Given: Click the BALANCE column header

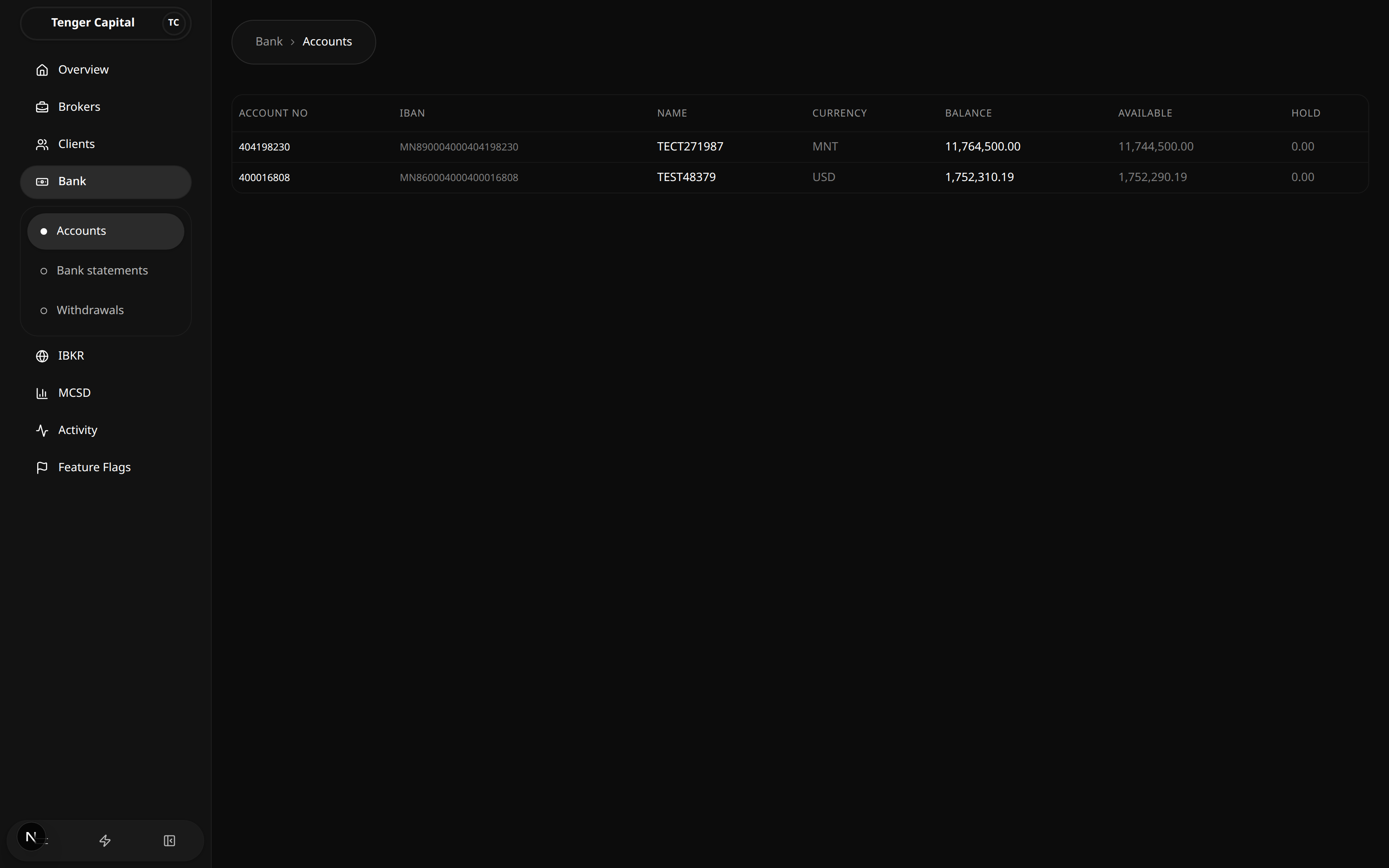Looking at the screenshot, I should pos(969,113).
